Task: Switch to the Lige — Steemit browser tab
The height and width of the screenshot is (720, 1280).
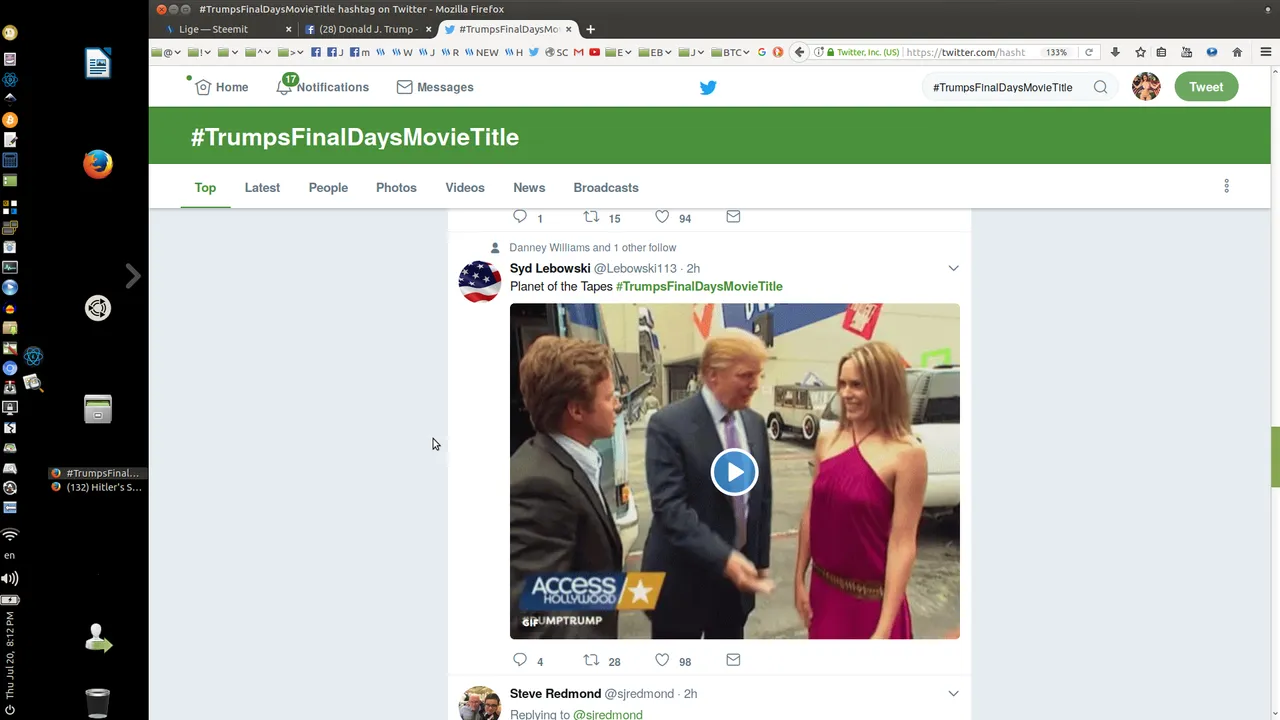Action: coord(228,29)
